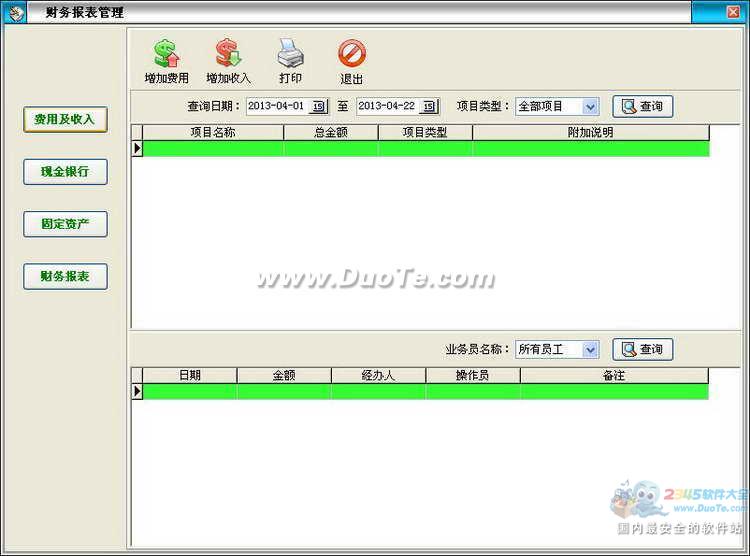Expand the 全部项目 project type dropdown

(x=591, y=106)
